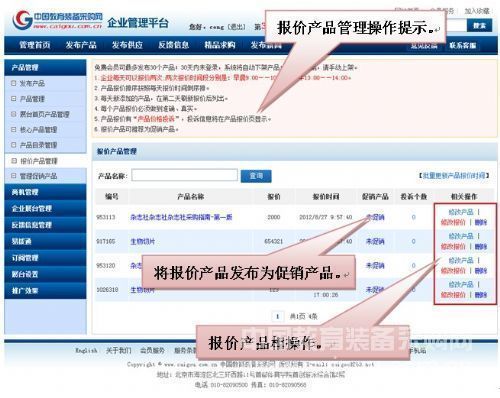This screenshot has width=500, height=398.
Task: Expand the 易信通 sidebar section
Action: pyautogui.click(x=45, y=241)
